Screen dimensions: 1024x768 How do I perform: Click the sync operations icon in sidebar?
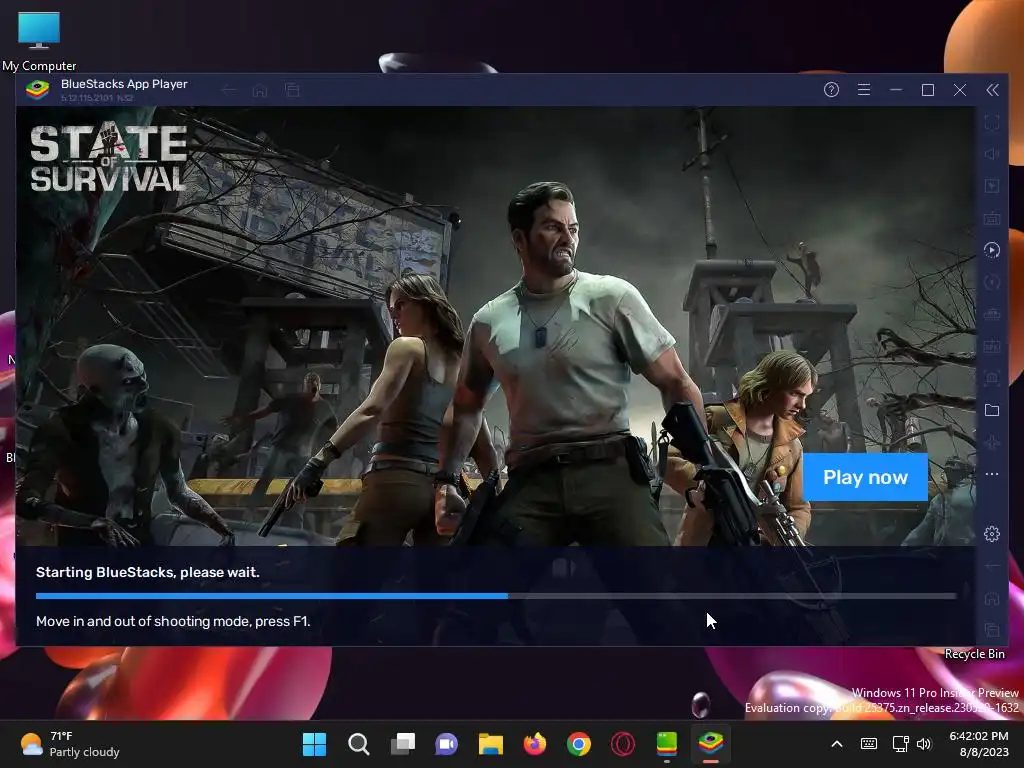point(991,282)
